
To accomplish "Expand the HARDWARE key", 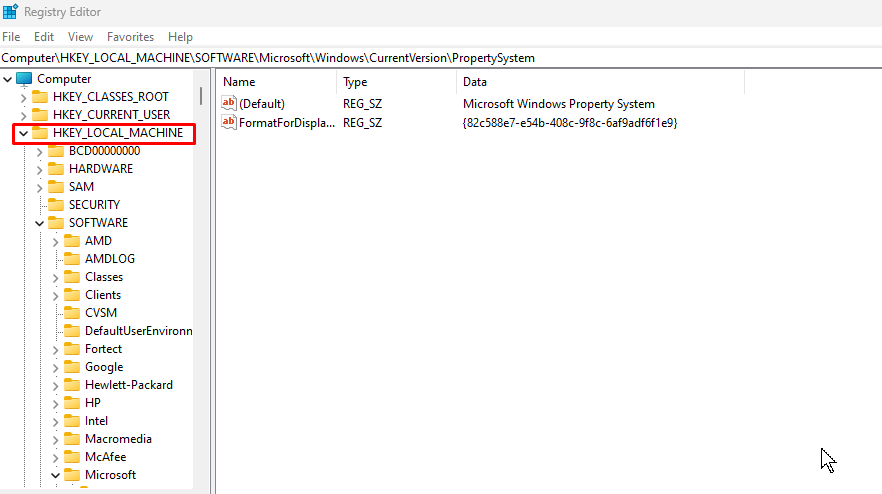I will point(39,169).
